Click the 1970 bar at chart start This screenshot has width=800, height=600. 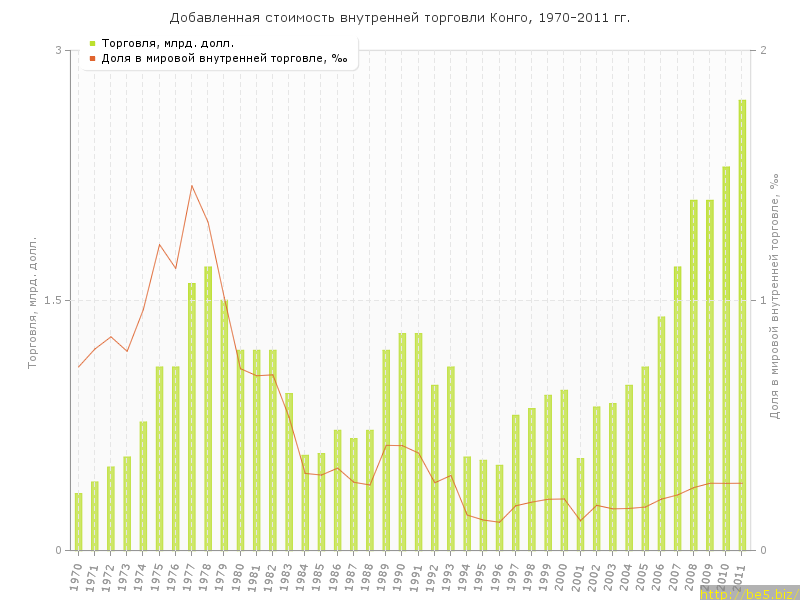point(78,521)
